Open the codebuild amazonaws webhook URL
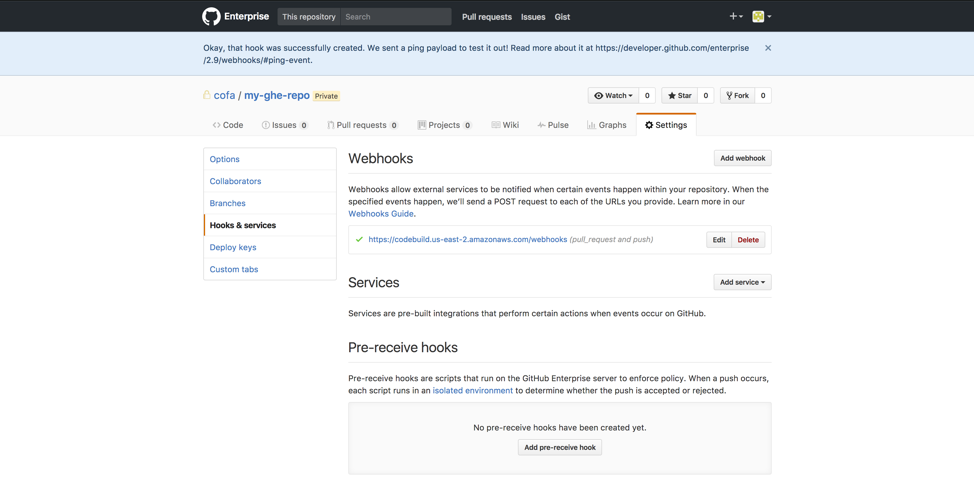This screenshot has width=974, height=493. click(468, 239)
